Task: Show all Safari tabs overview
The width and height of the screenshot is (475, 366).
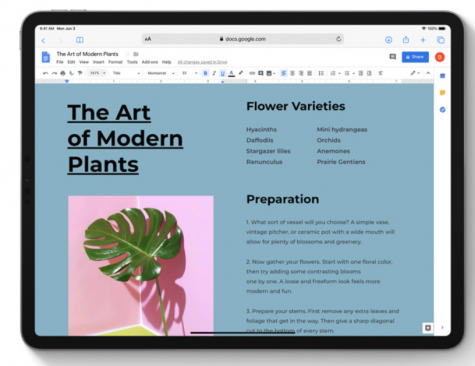Action: pyautogui.click(x=441, y=40)
